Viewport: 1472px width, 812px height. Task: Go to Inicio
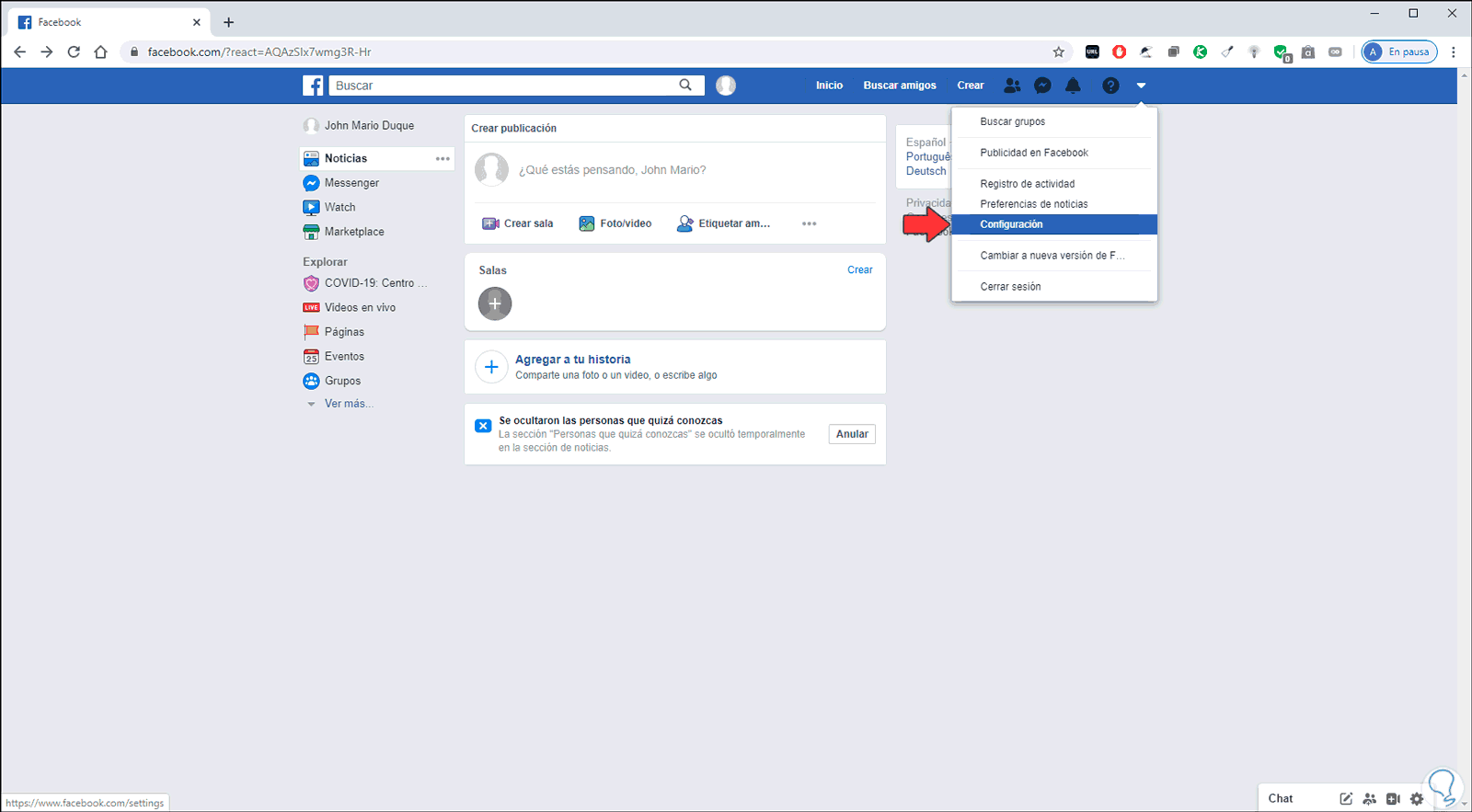(x=829, y=86)
